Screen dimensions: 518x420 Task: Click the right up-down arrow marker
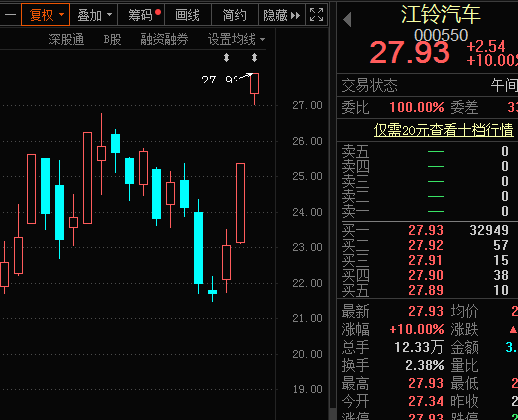254,58
